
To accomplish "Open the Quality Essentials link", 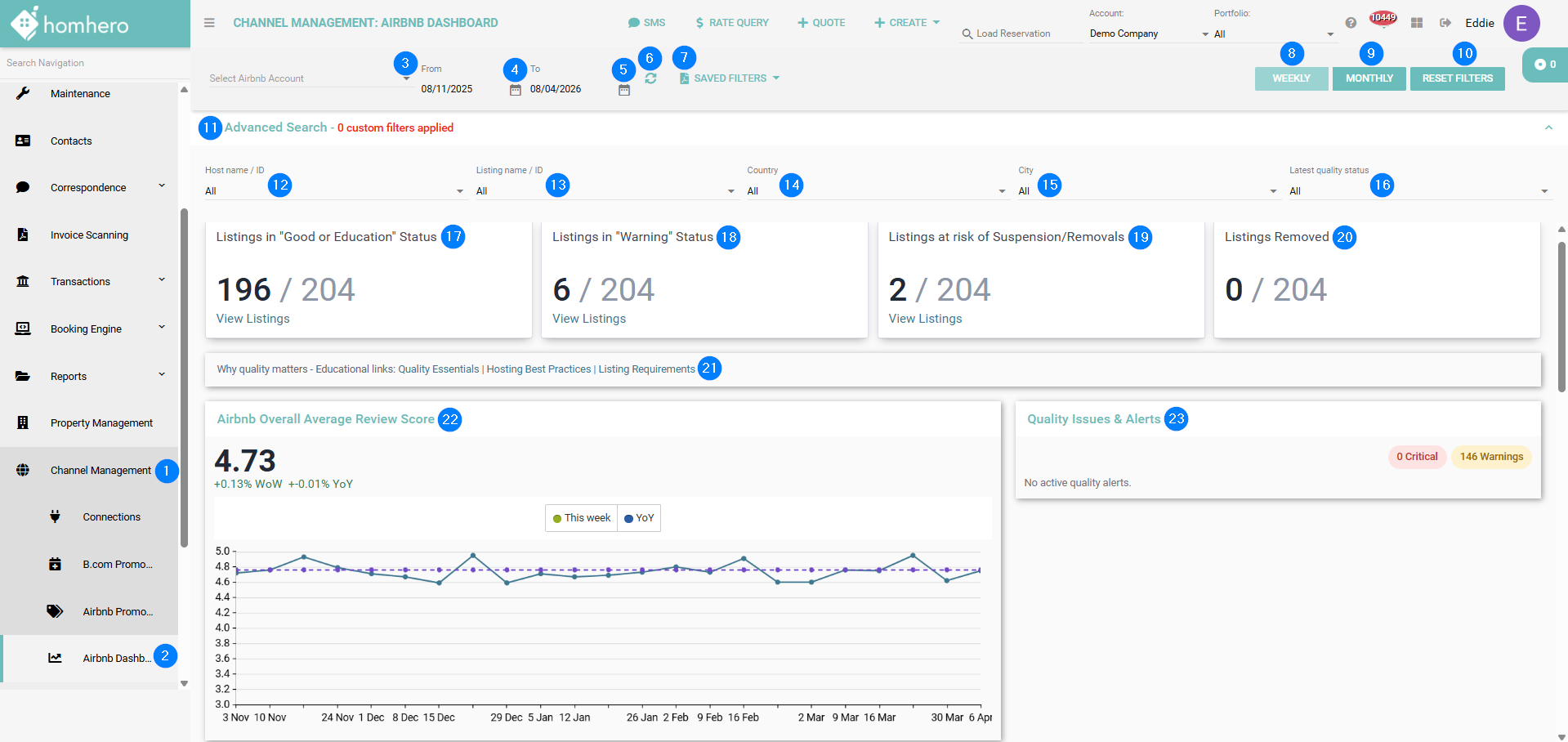I will (x=438, y=369).
